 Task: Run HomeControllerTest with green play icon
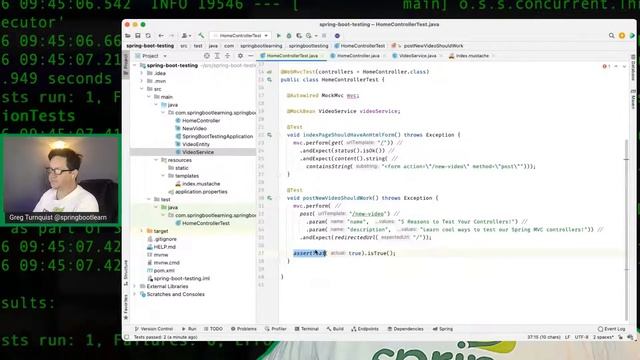(x=279, y=36)
